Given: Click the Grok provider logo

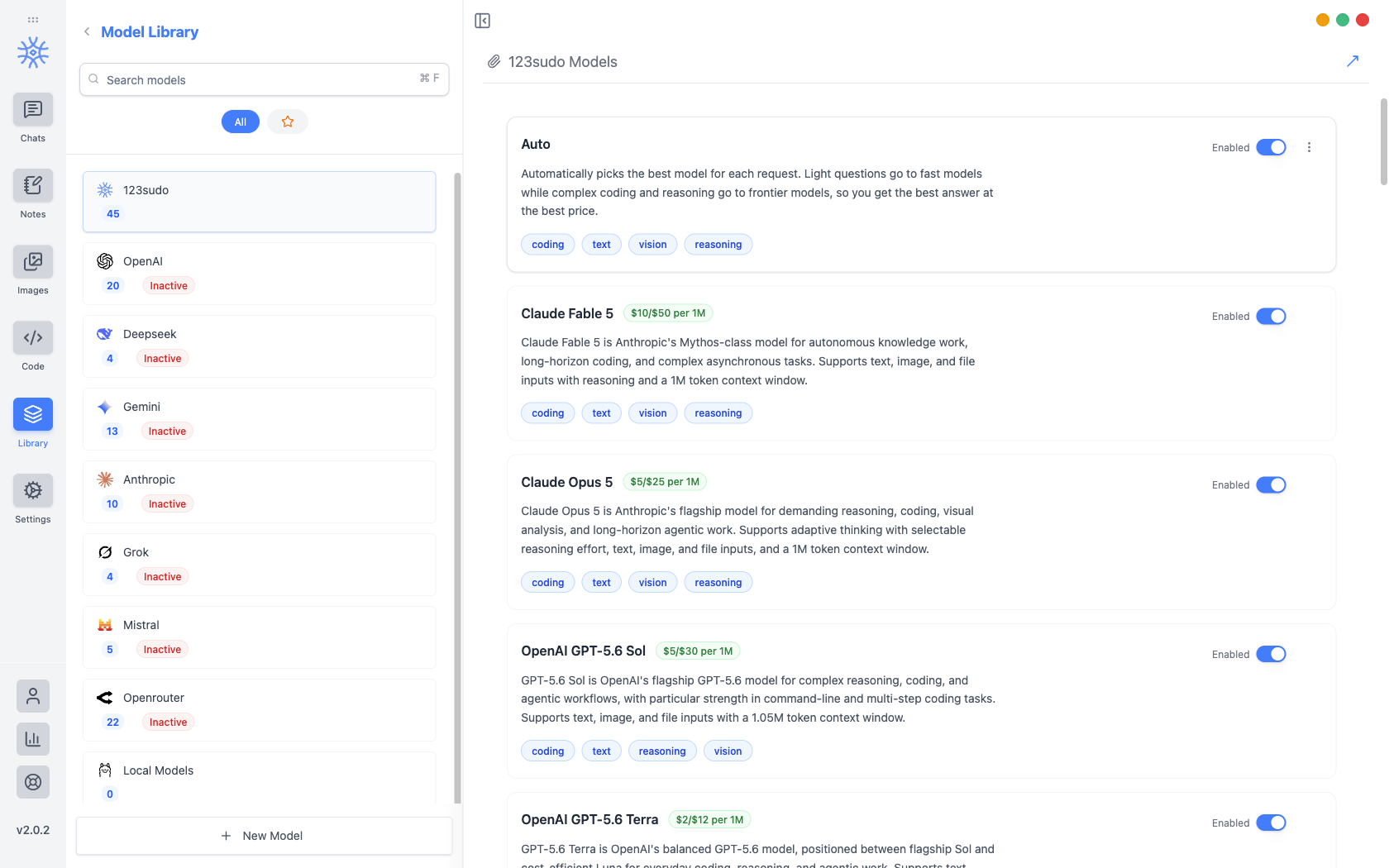Looking at the screenshot, I should point(105,552).
